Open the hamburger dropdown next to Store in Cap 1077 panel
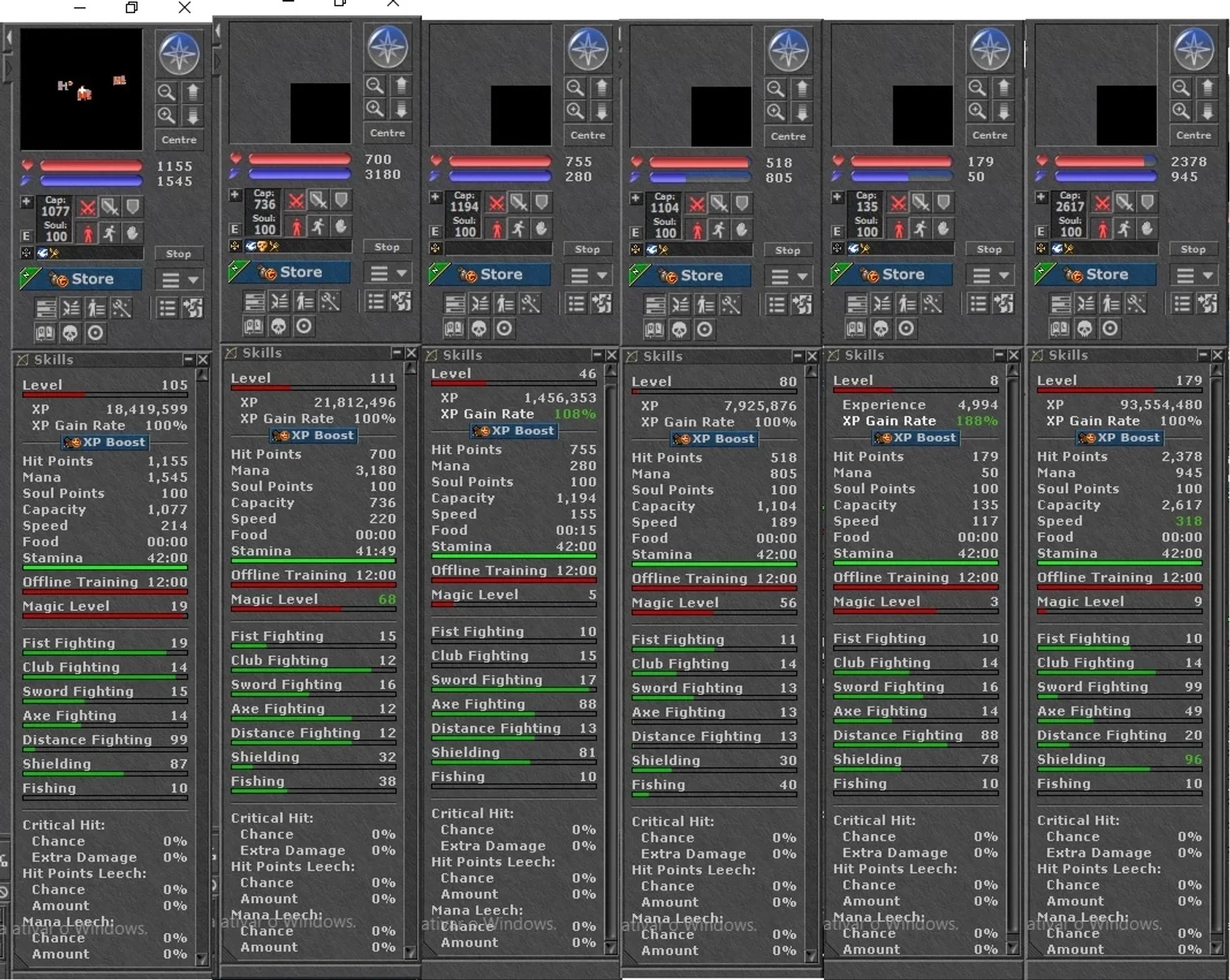The width and height of the screenshot is (1230, 980). [x=180, y=280]
